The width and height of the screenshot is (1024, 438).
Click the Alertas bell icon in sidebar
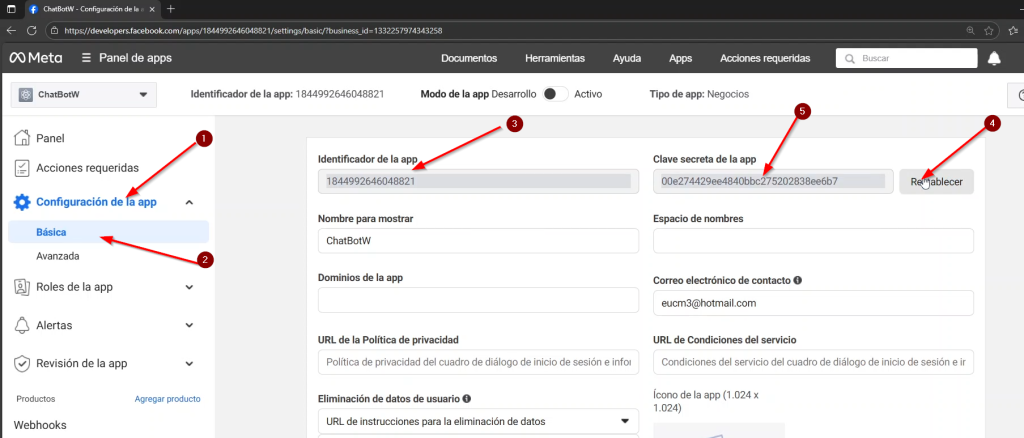(22, 325)
